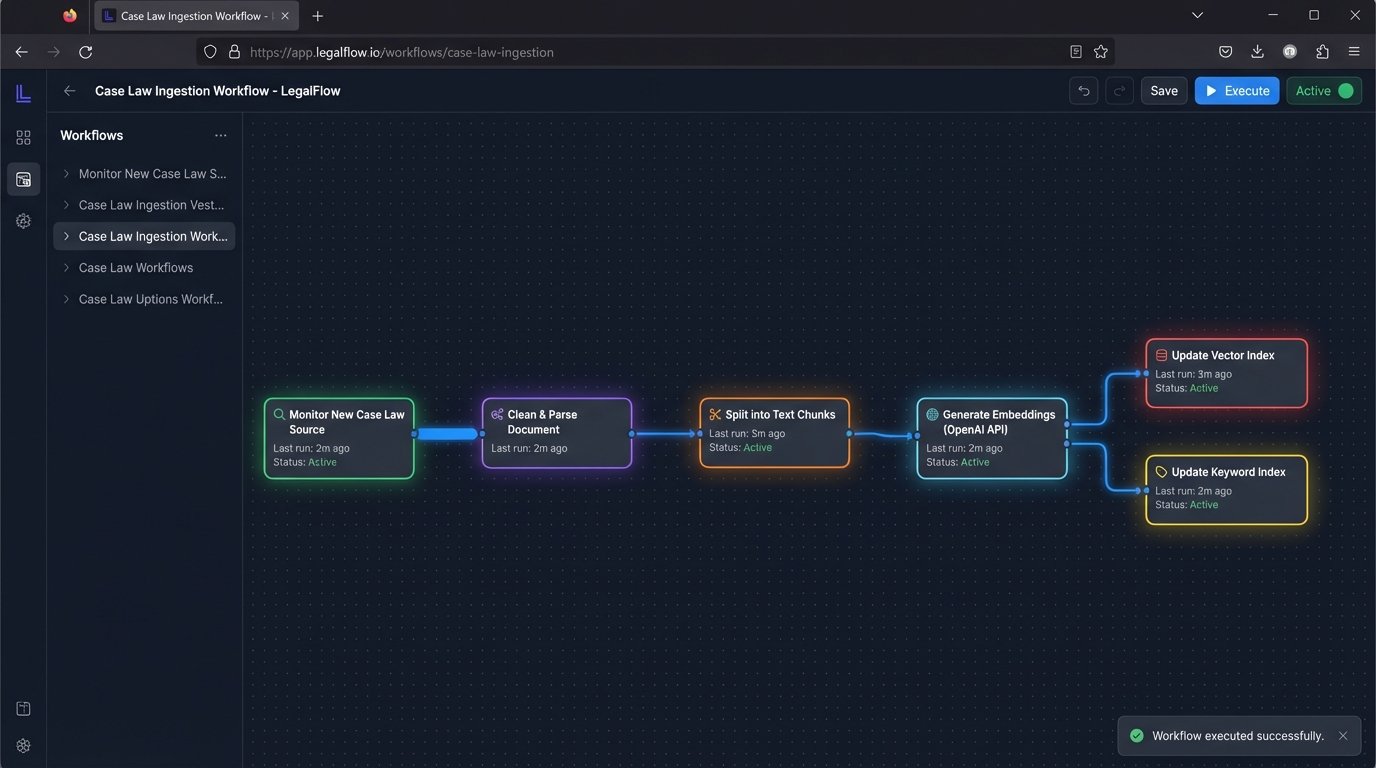Click the LegalFlow logo icon at top left
Screen dimensions: 1376x768
coord(23,92)
